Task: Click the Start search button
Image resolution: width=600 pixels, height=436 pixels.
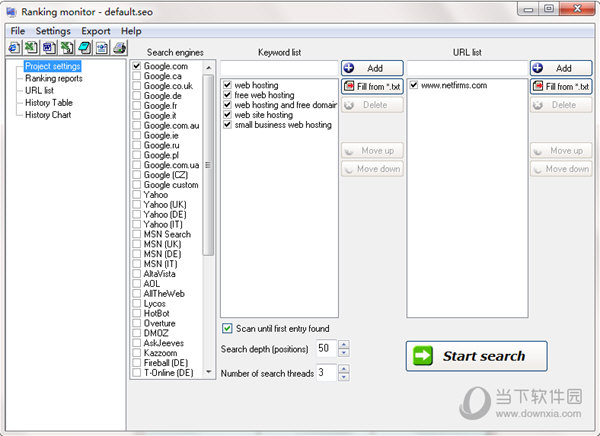Action: (x=476, y=356)
